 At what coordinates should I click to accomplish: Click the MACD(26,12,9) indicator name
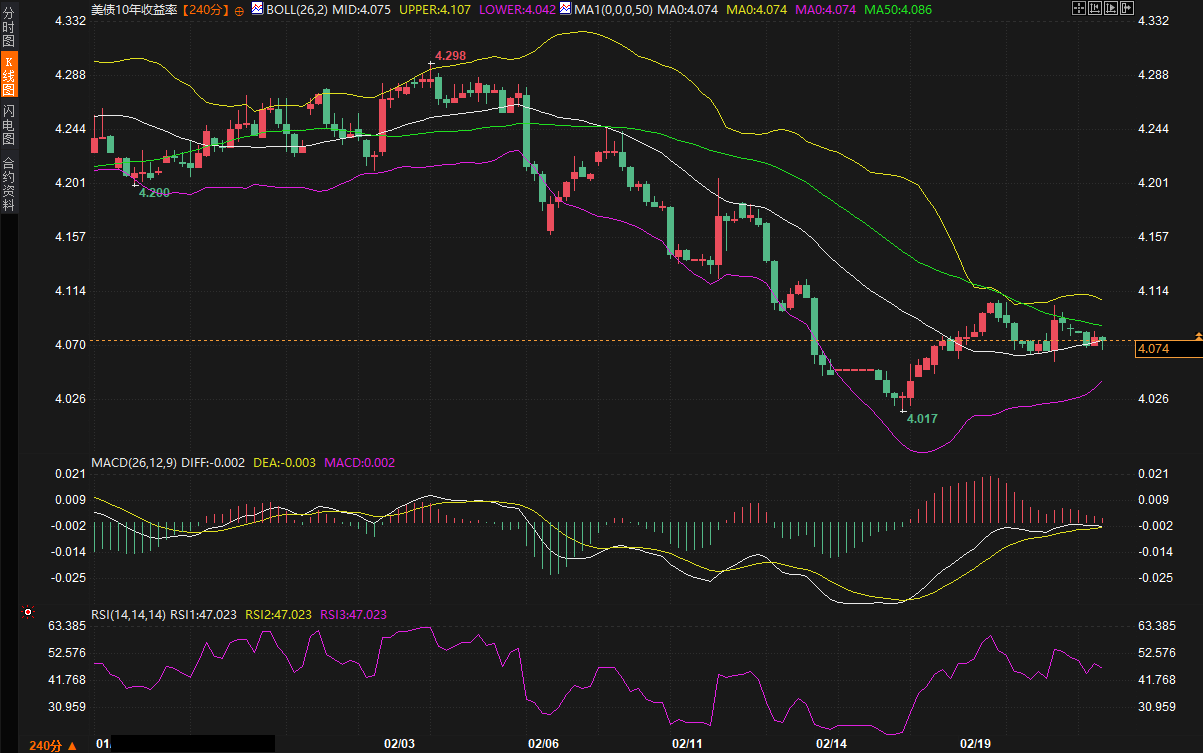click(134, 463)
